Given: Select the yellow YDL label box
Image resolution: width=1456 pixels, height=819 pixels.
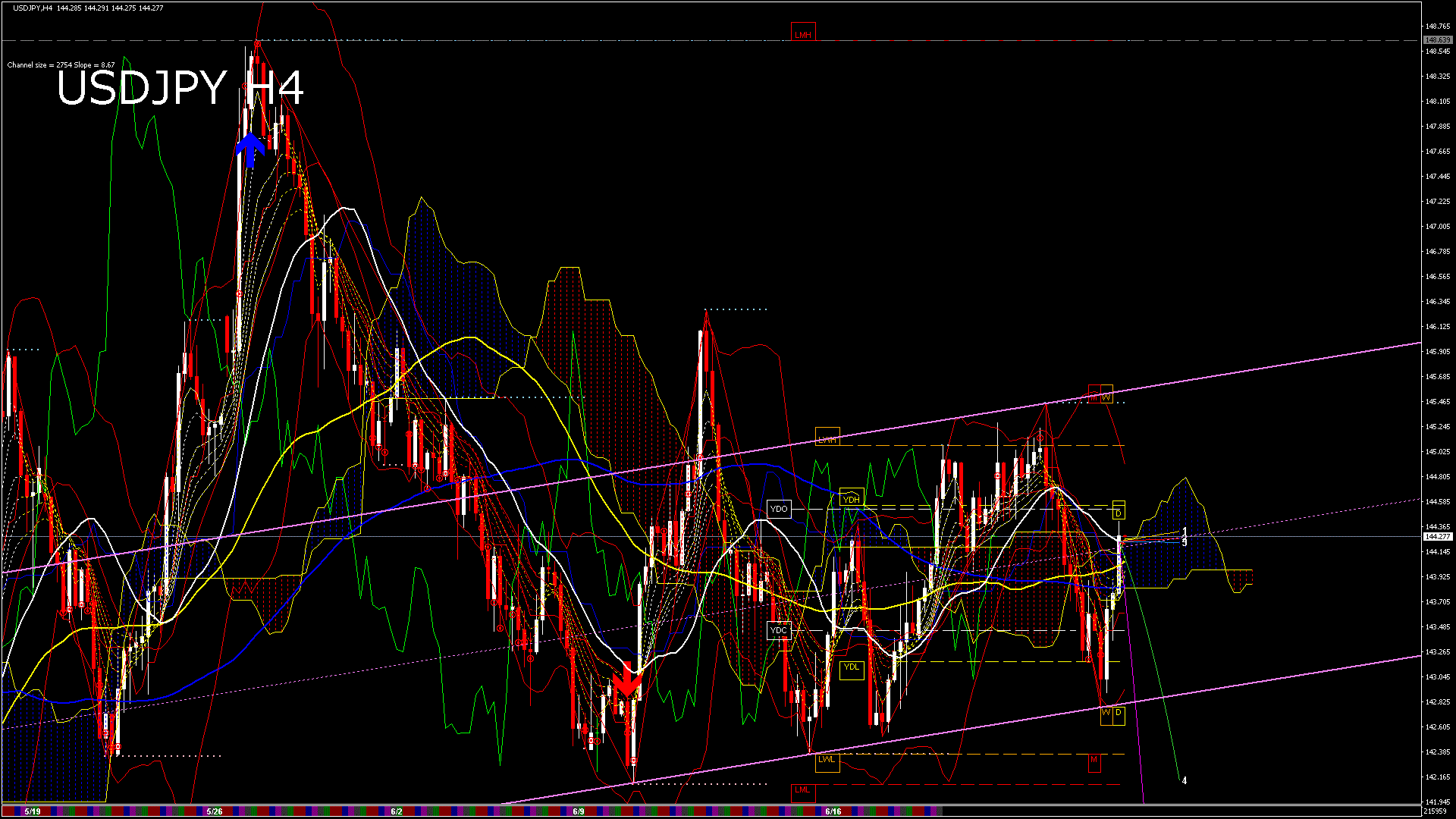Looking at the screenshot, I should tap(852, 667).
